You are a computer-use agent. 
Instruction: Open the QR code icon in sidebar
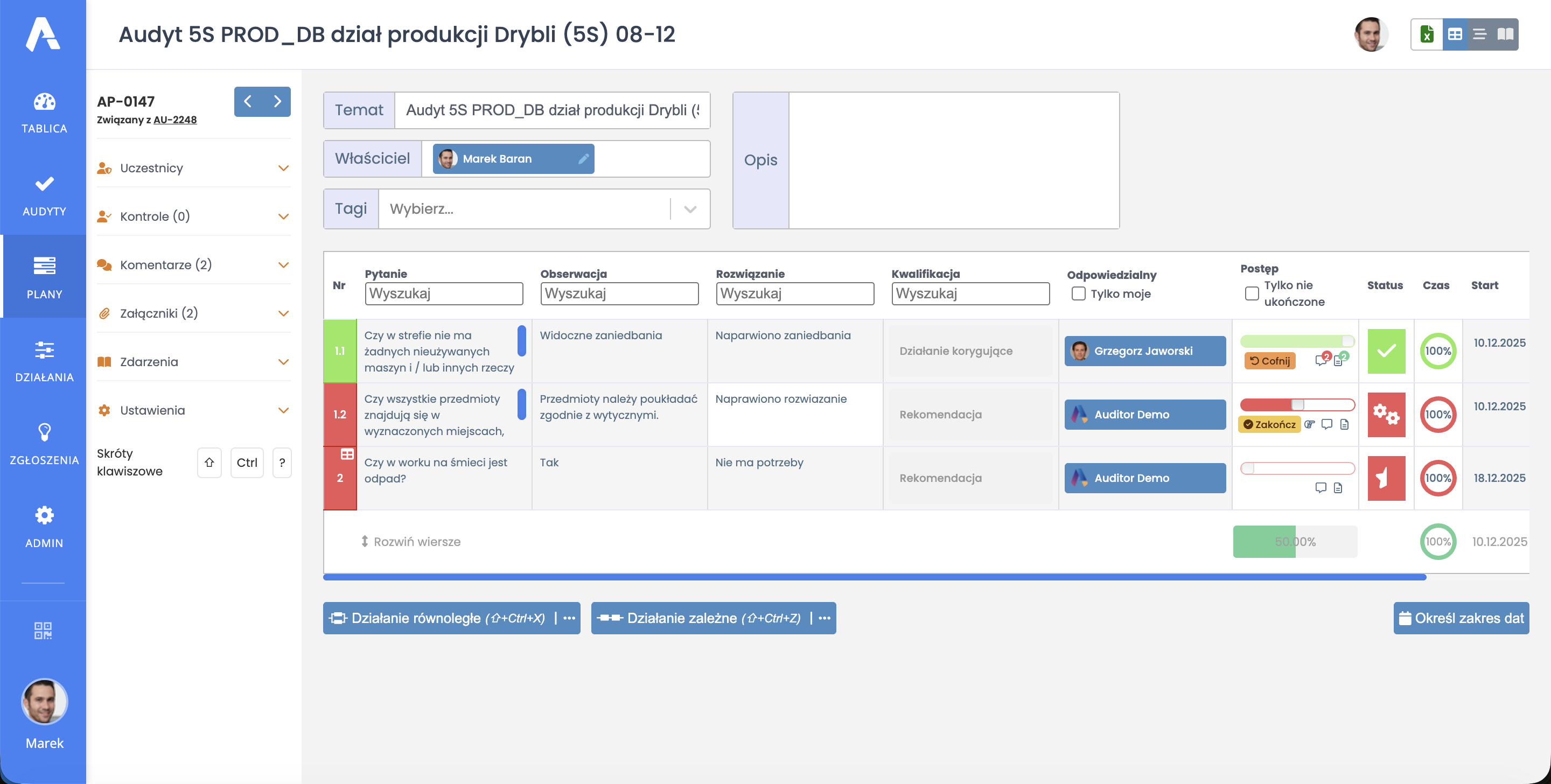(43, 631)
